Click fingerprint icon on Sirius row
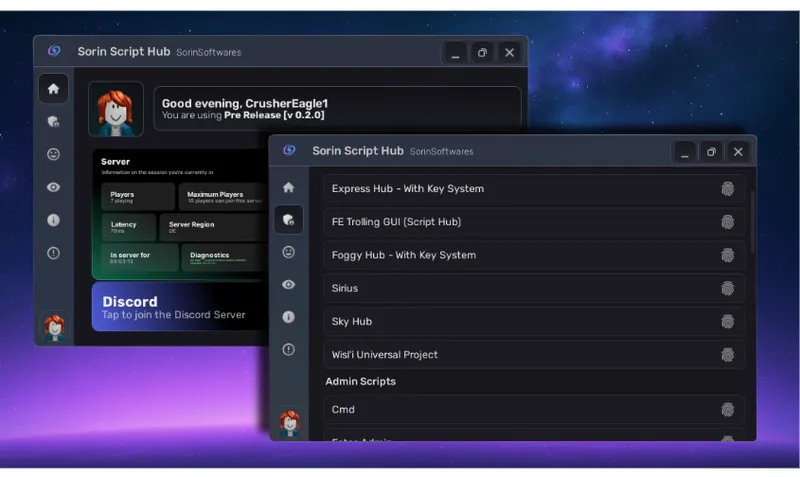The height and width of the screenshot is (477, 800). pos(728,288)
